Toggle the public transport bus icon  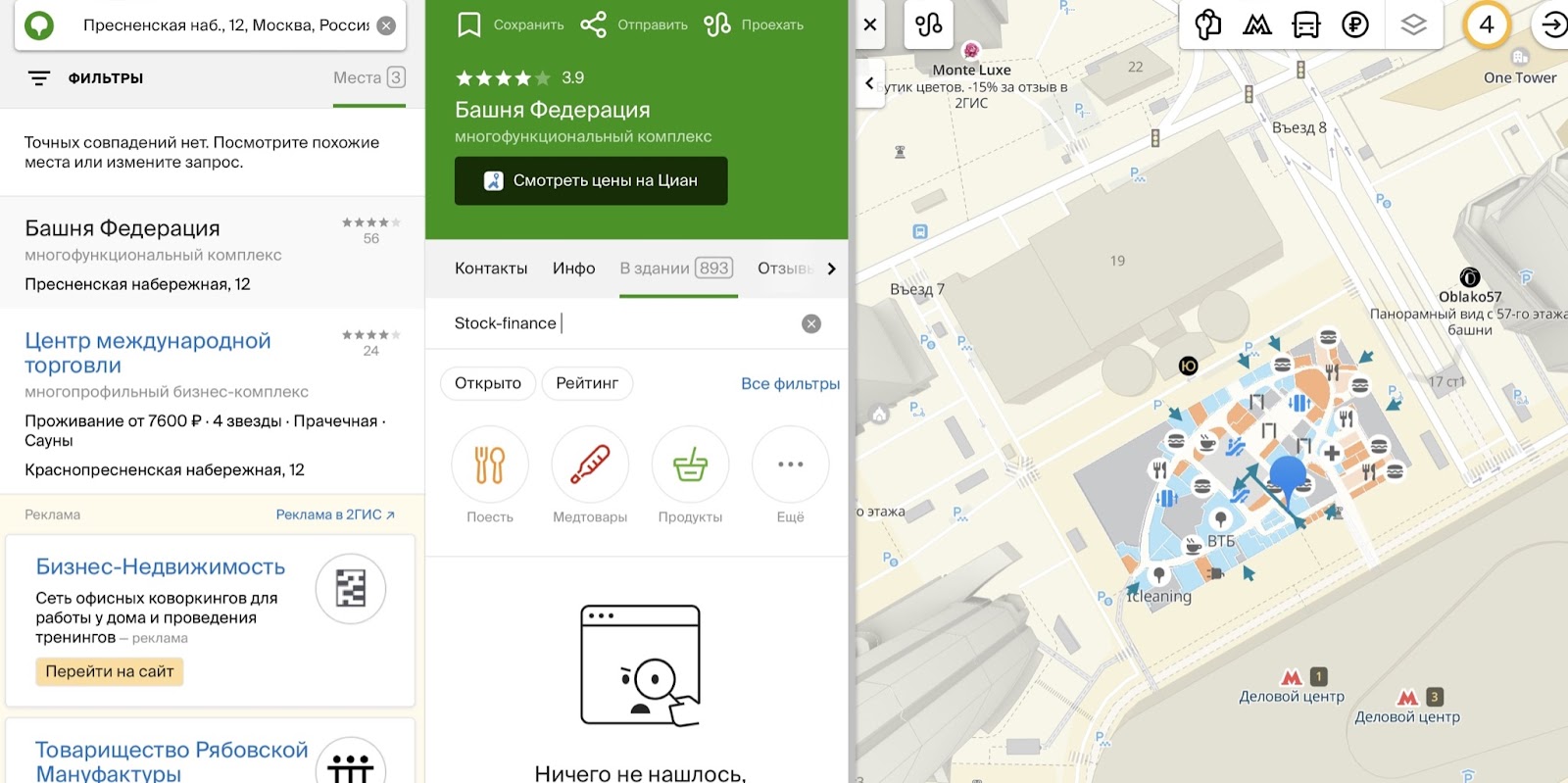pos(1306,24)
